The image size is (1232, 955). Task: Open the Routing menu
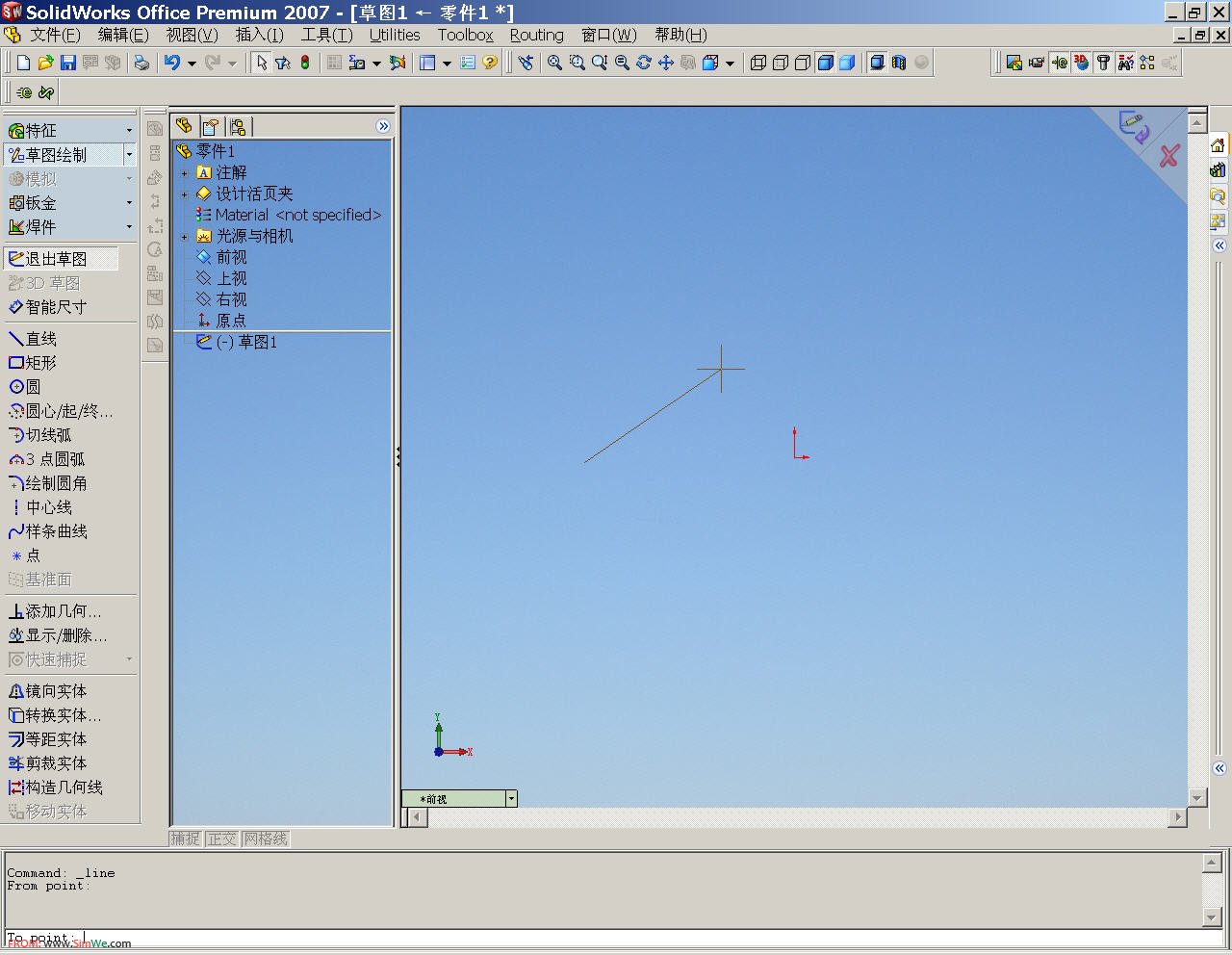click(537, 36)
